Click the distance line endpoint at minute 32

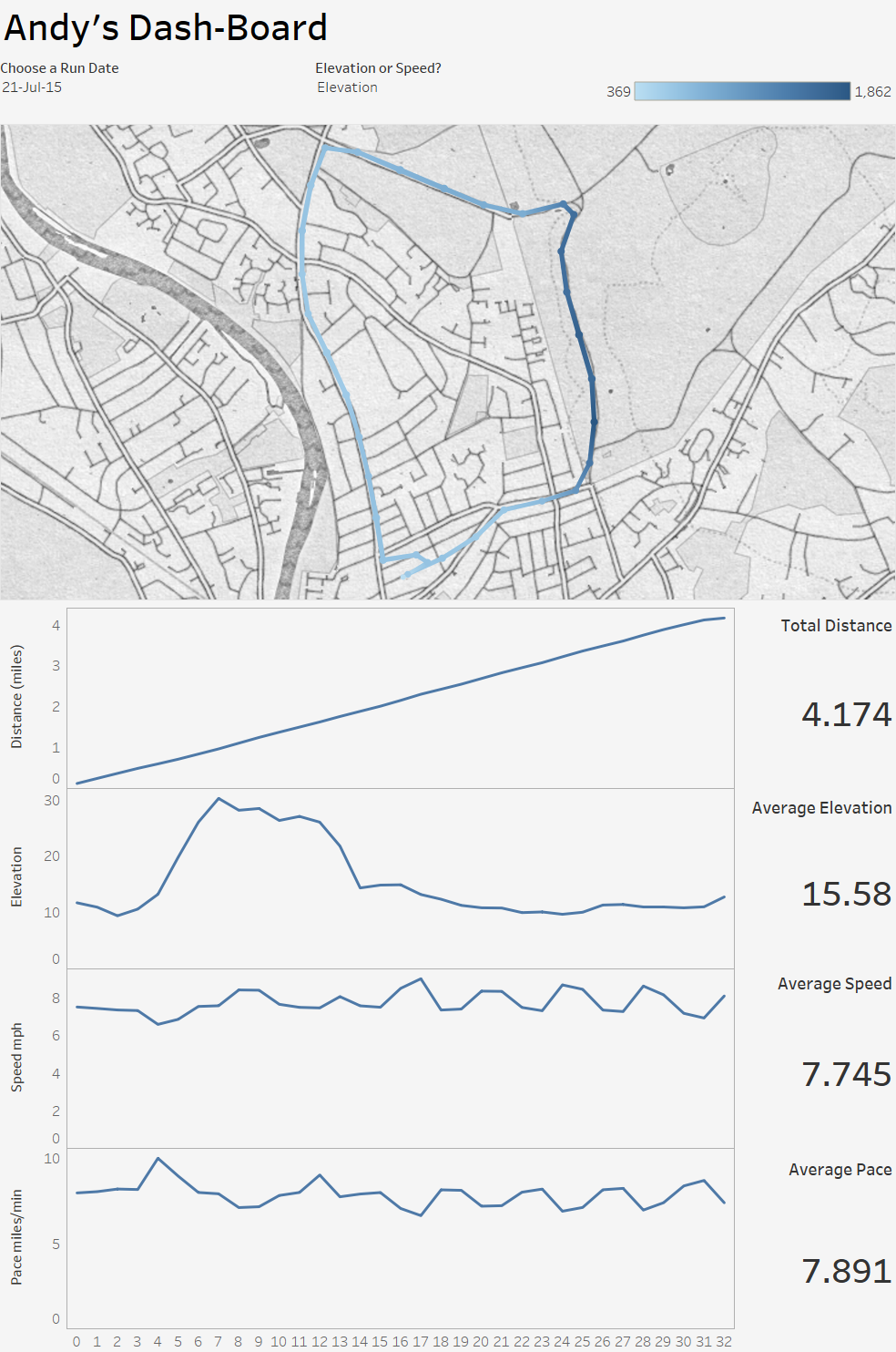(x=724, y=619)
